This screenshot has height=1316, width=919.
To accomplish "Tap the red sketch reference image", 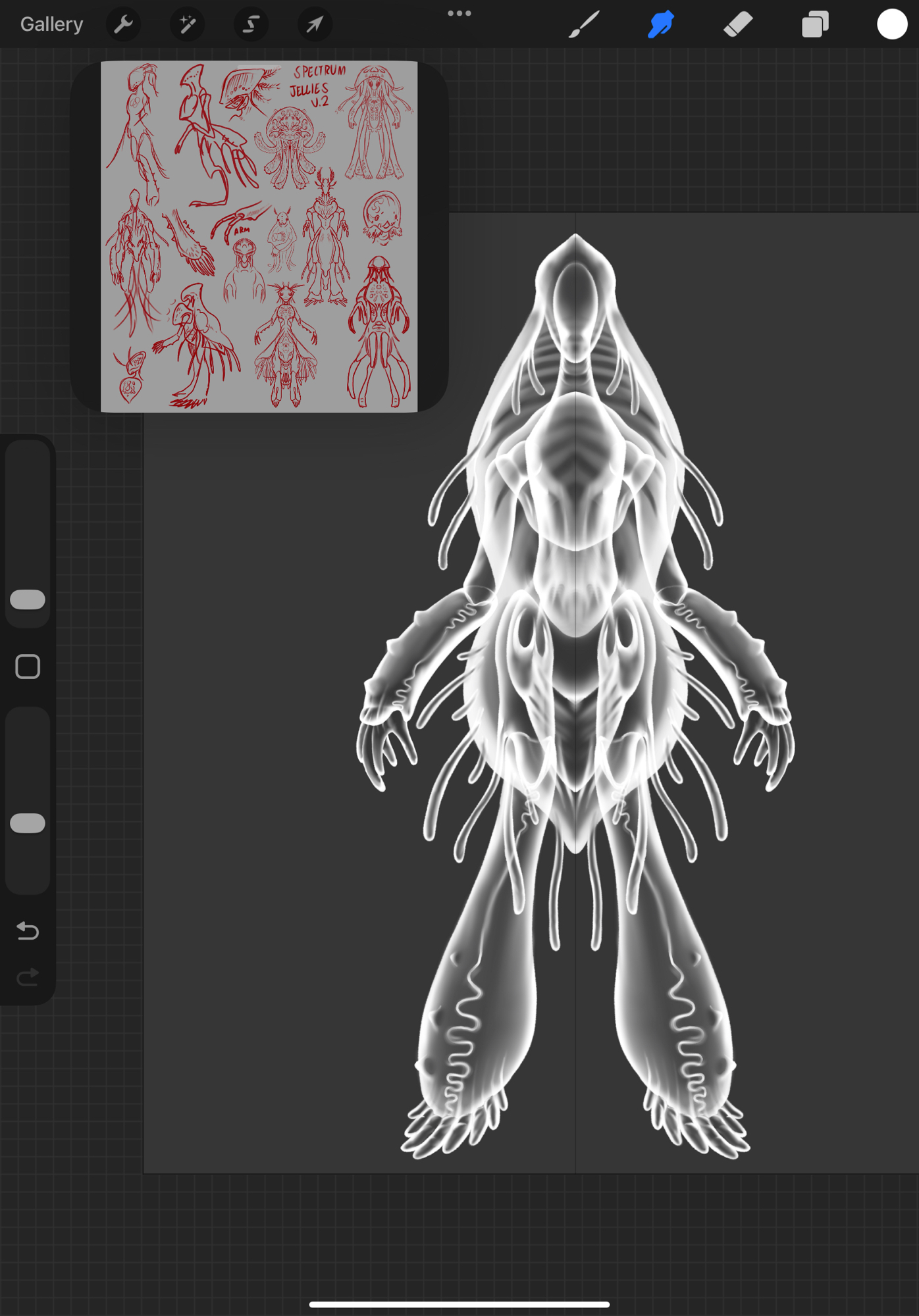I will point(259,237).
